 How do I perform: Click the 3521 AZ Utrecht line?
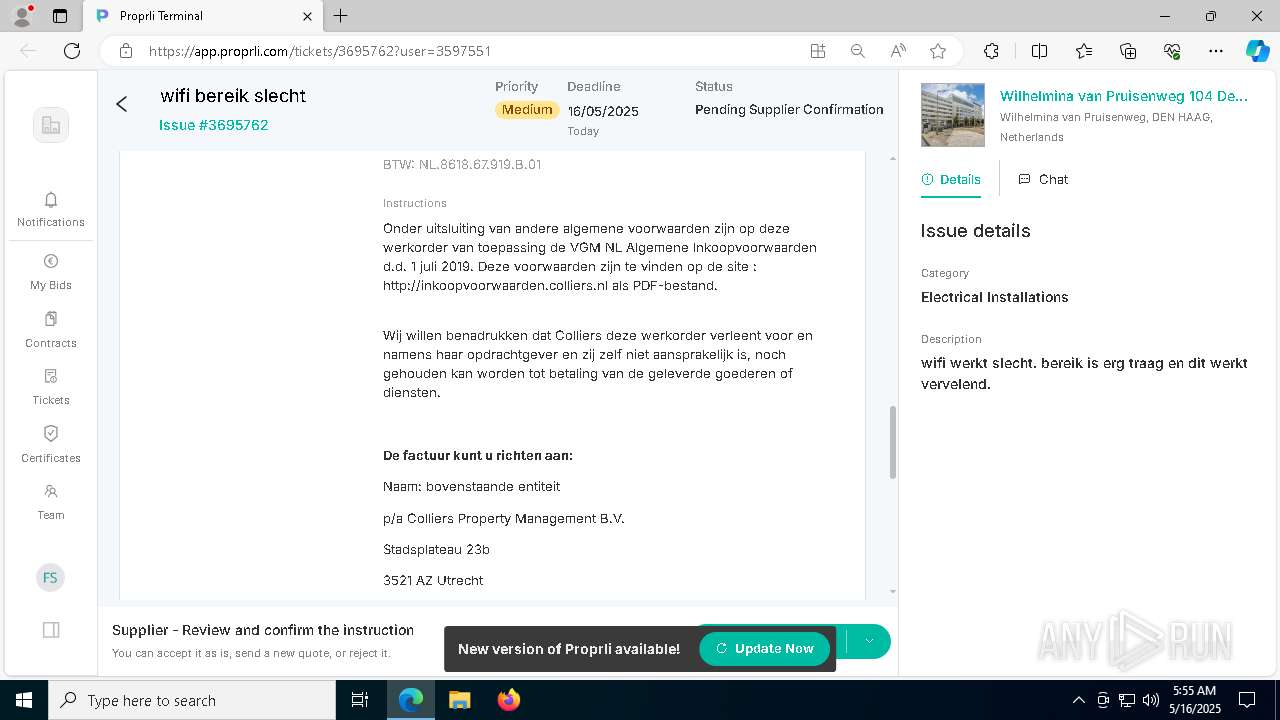433,581
